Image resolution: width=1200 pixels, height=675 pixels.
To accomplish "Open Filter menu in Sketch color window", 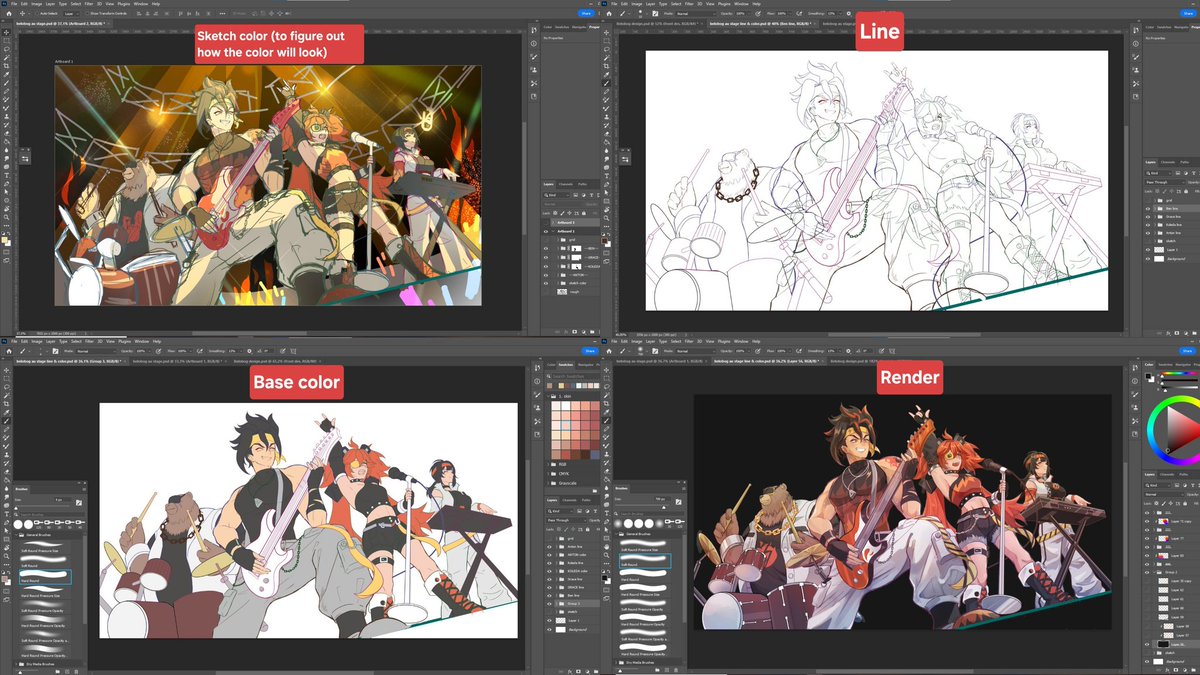I will pyautogui.click(x=89, y=4).
